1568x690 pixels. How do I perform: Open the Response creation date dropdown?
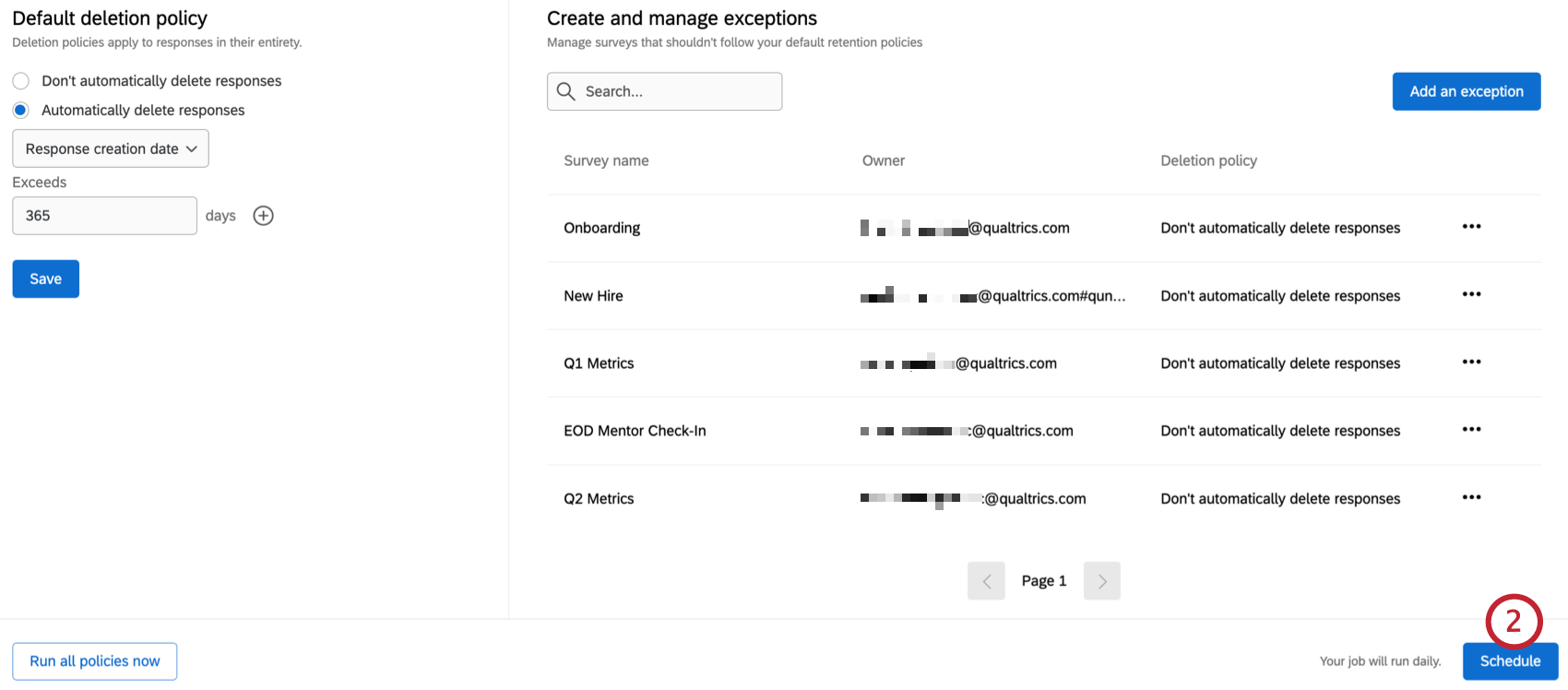(110, 149)
